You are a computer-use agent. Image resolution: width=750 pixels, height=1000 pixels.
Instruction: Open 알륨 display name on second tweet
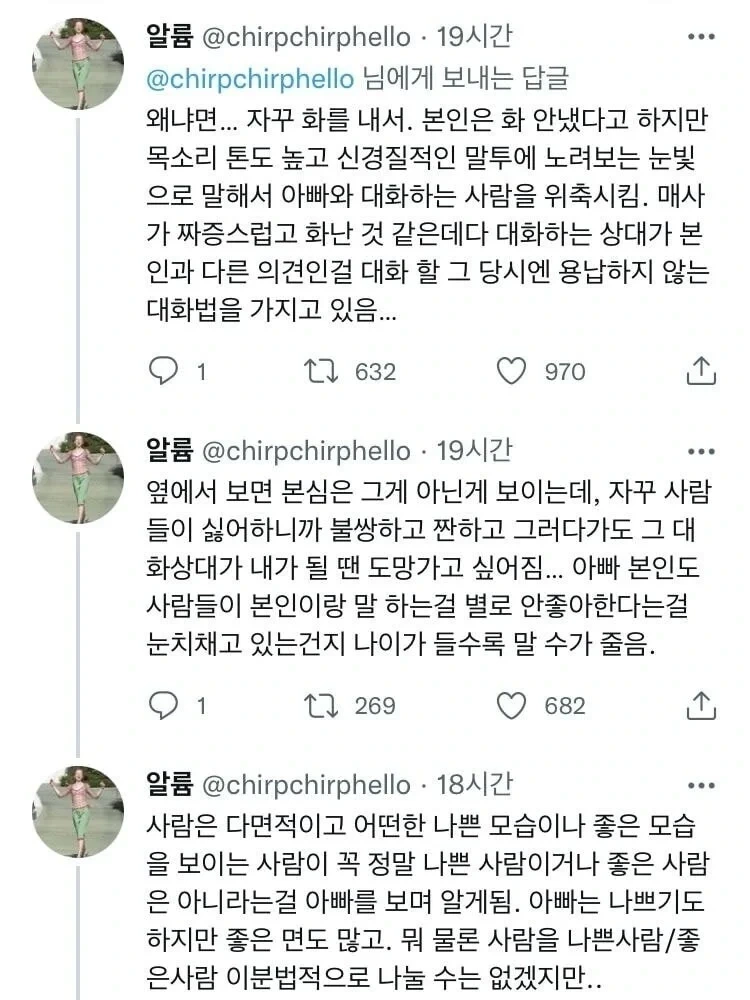coord(170,451)
